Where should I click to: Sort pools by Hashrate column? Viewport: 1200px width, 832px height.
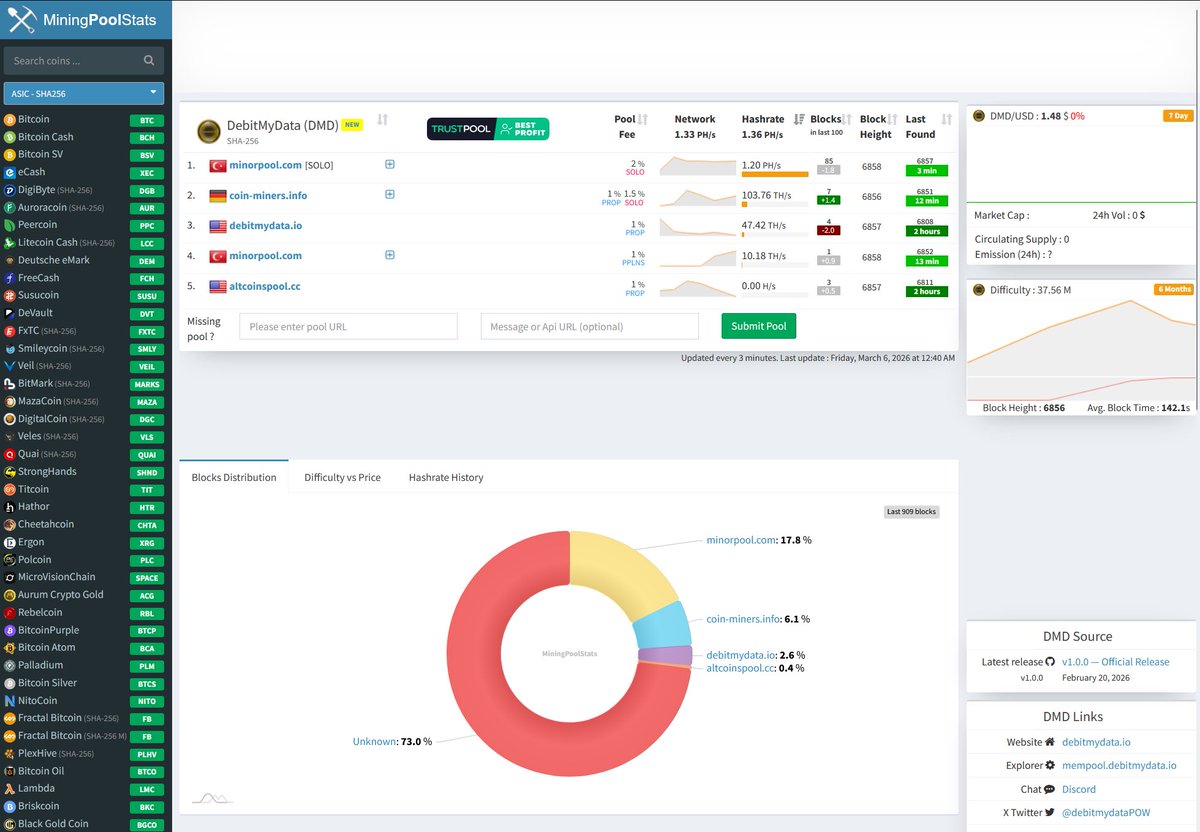(799, 119)
